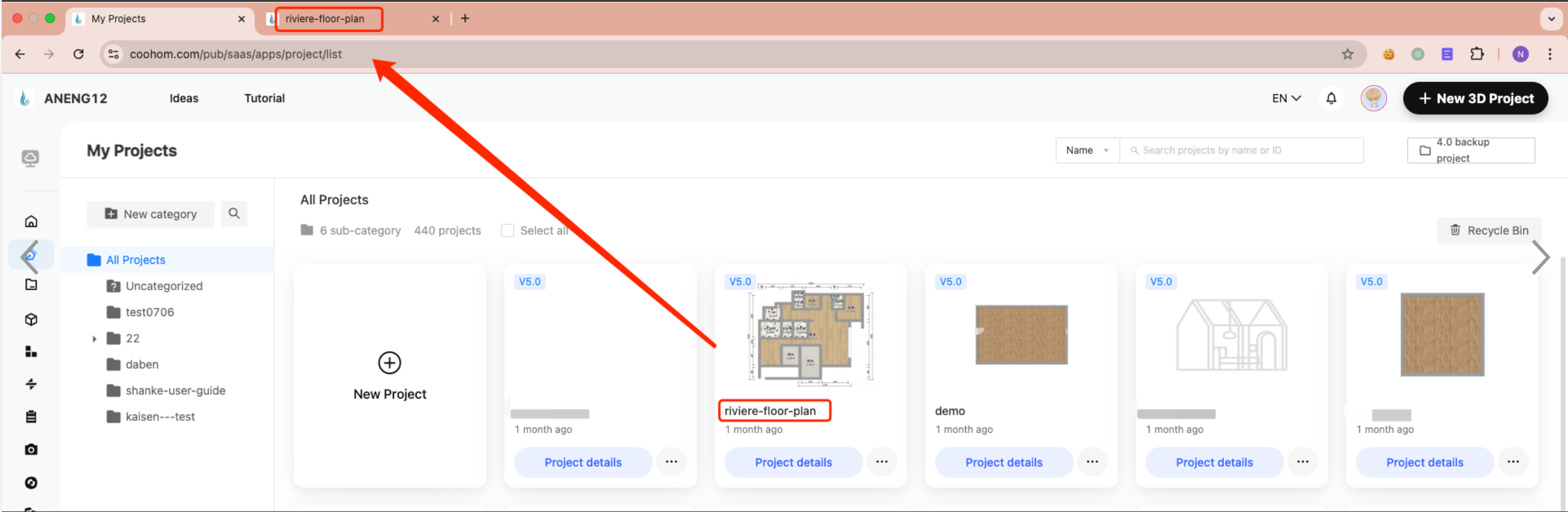This screenshot has width=1568, height=512.
Task: Click the New Project card
Action: [390, 376]
